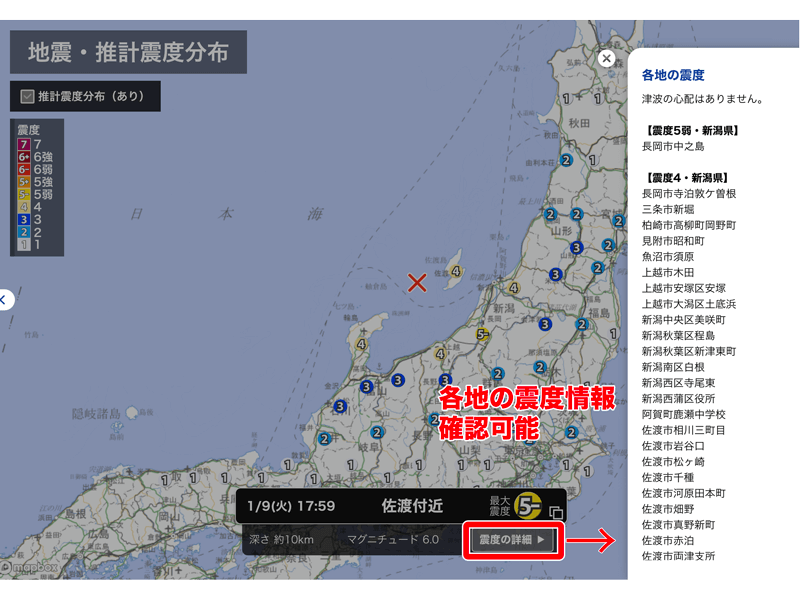The image size is (800, 600).
Task: Click the 震度 7 legend swatch
Action: (23, 145)
